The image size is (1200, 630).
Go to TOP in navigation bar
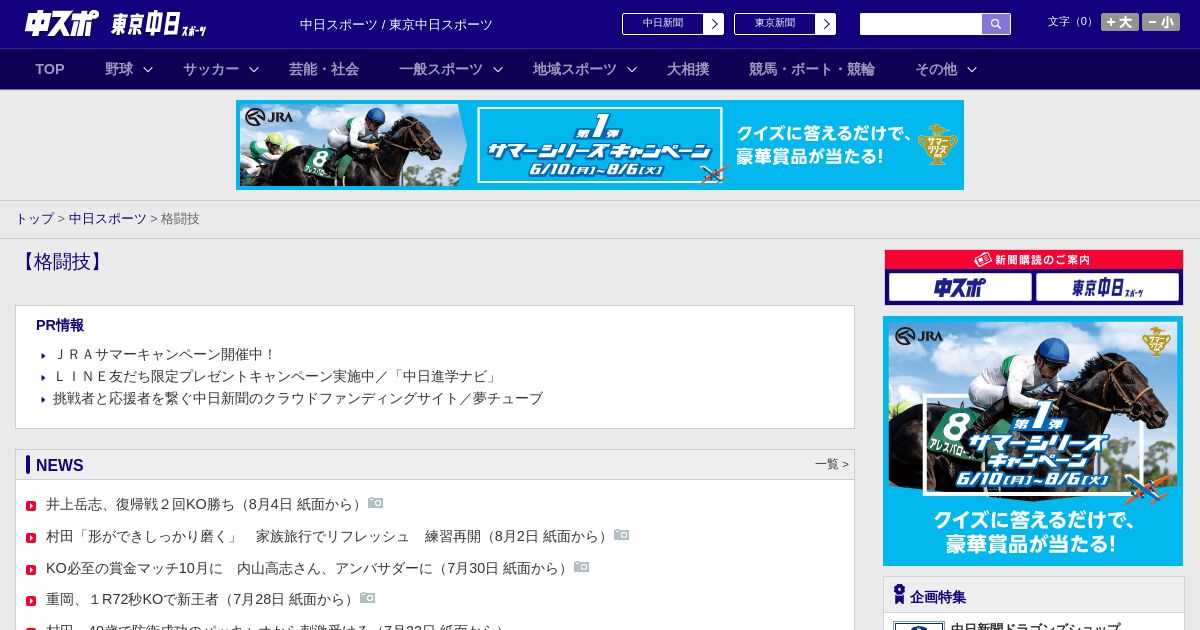tap(50, 69)
